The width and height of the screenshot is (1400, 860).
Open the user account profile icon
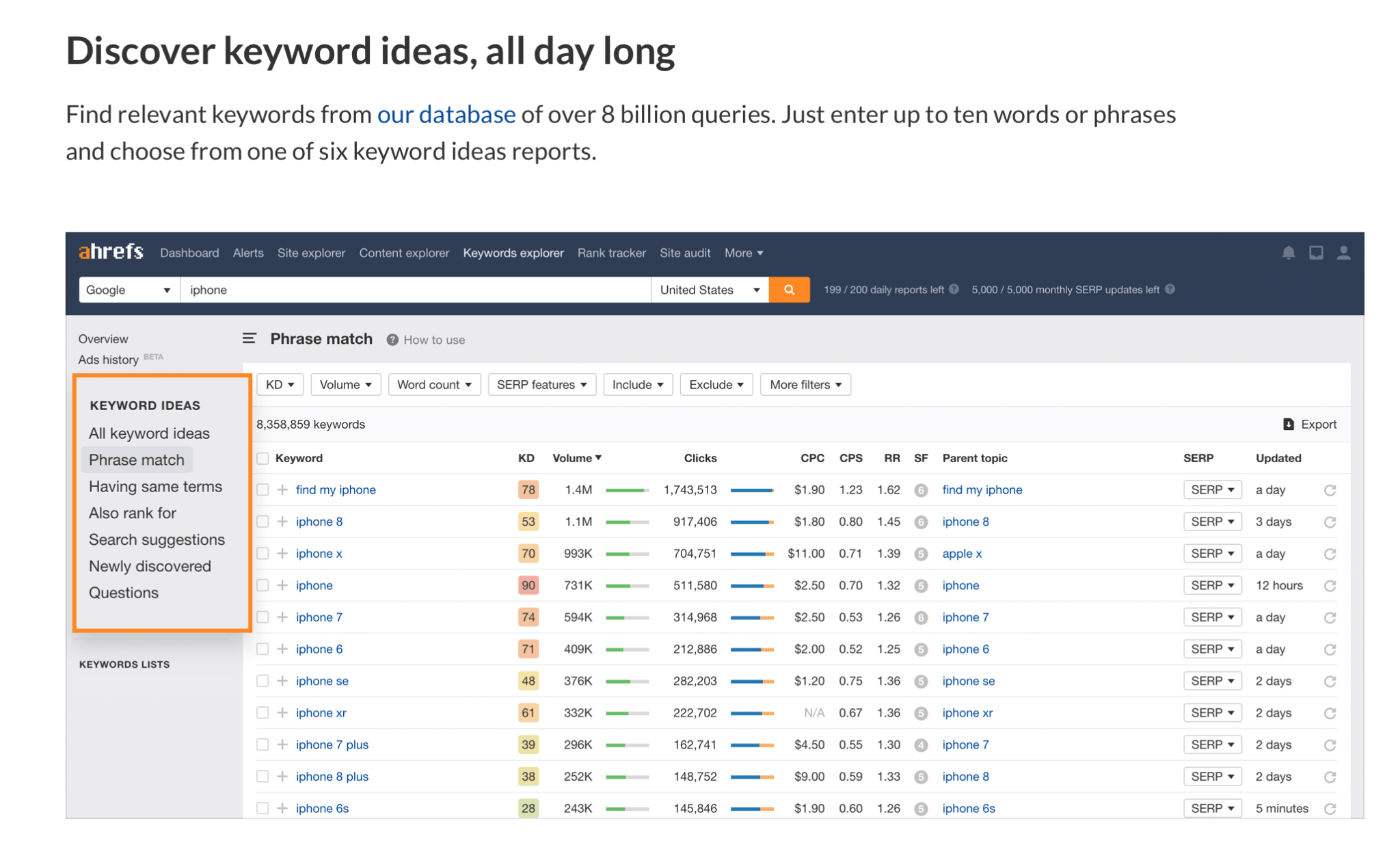[x=1343, y=253]
